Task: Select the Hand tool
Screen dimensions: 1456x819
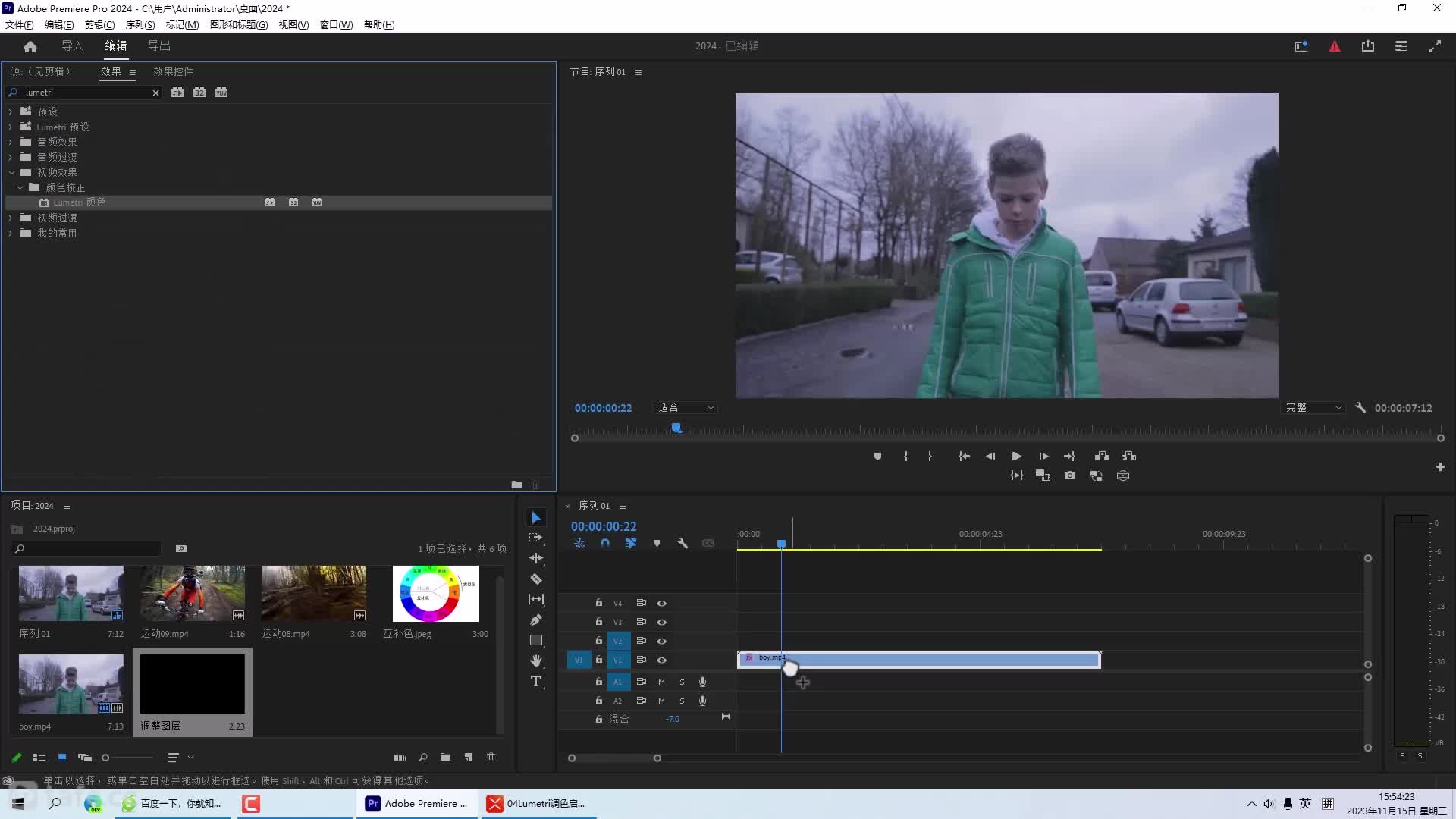Action: (x=536, y=661)
